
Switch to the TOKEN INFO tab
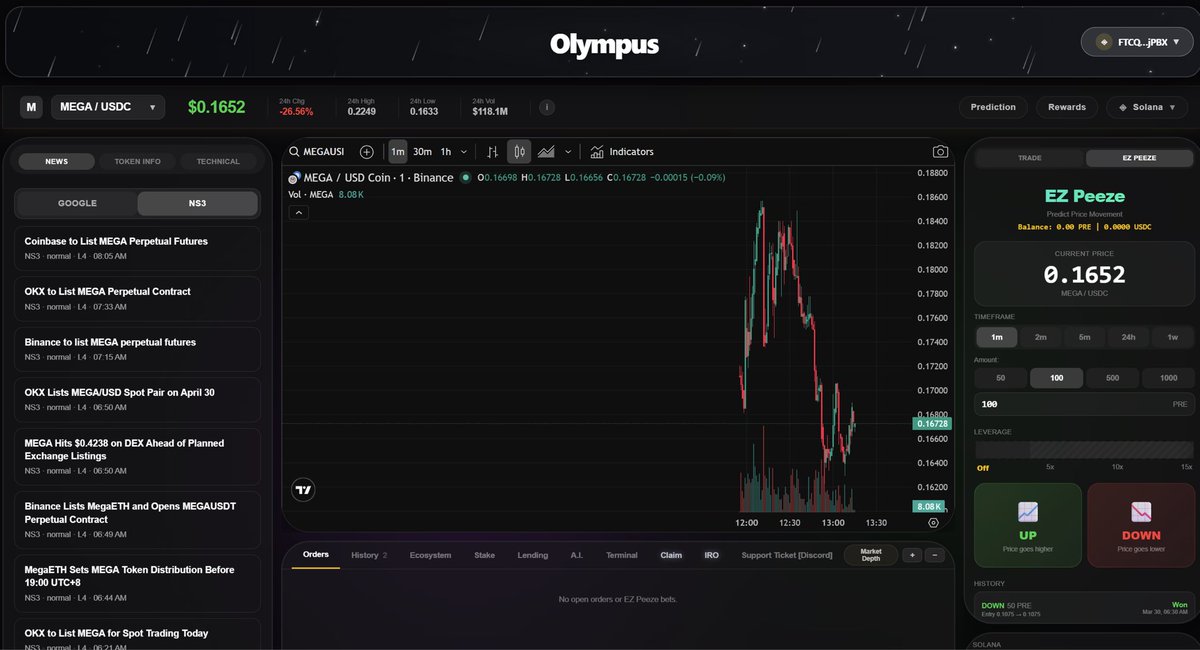[x=137, y=161]
